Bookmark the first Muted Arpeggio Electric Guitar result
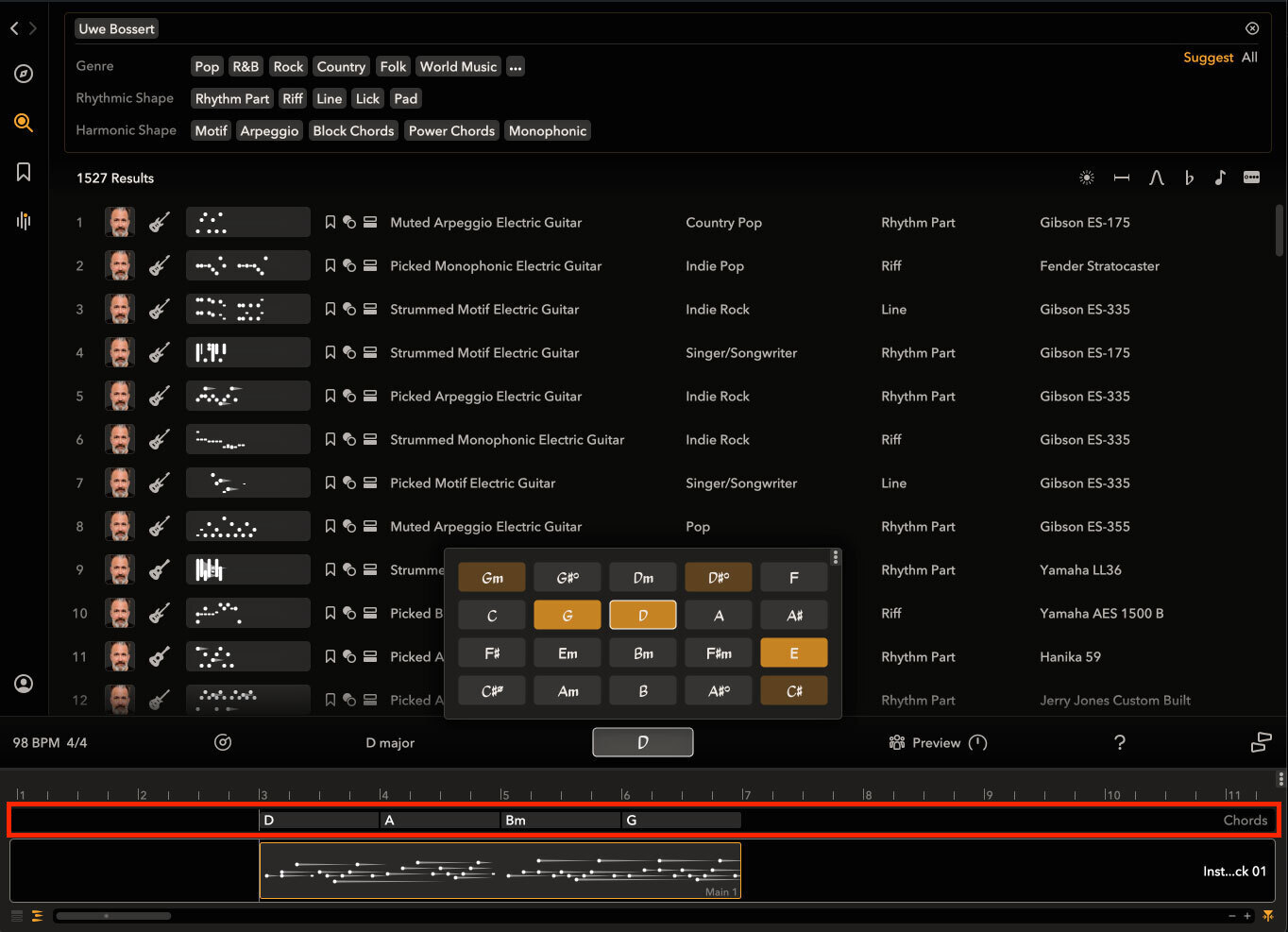This screenshot has width=1288, height=932. 330,223
